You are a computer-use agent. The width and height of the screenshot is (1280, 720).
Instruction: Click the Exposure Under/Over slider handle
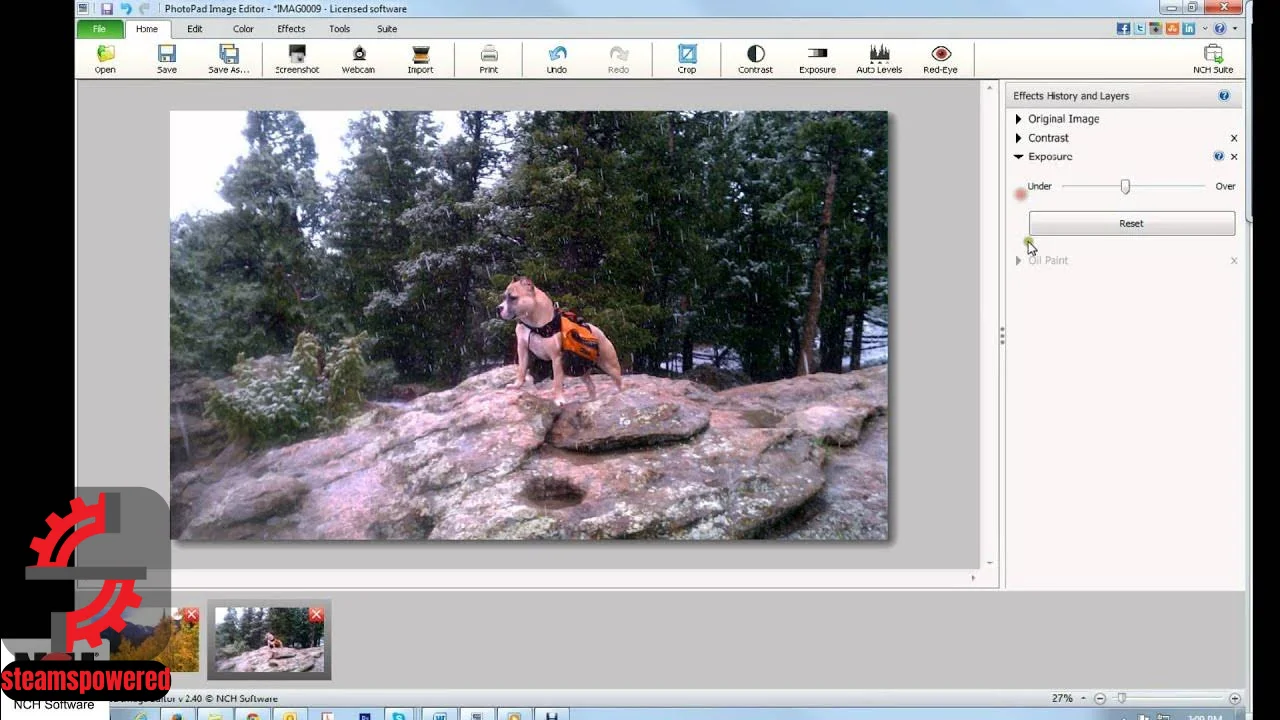tap(1125, 187)
